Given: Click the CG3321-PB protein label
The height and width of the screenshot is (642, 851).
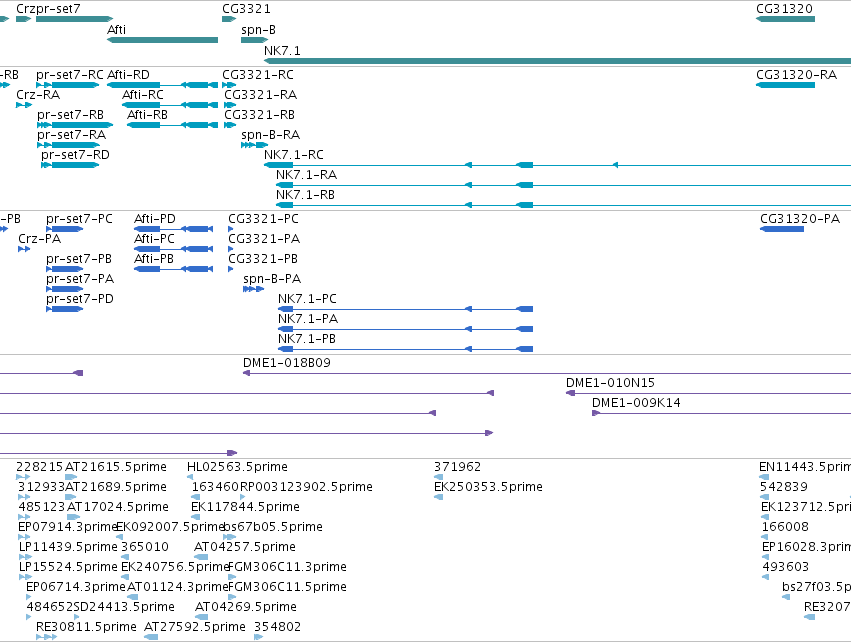Looking at the screenshot, I should tap(263, 259).
